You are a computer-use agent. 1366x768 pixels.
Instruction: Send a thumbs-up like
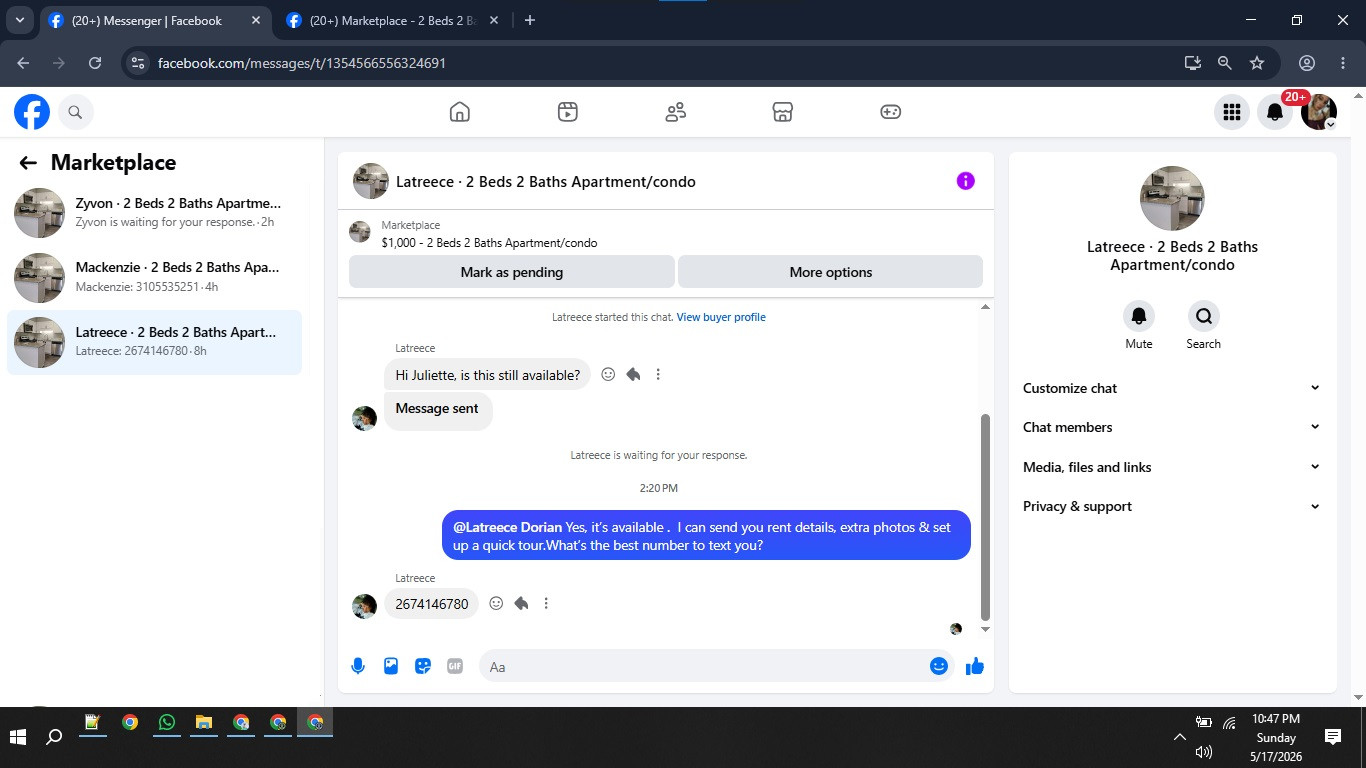point(975,666)
